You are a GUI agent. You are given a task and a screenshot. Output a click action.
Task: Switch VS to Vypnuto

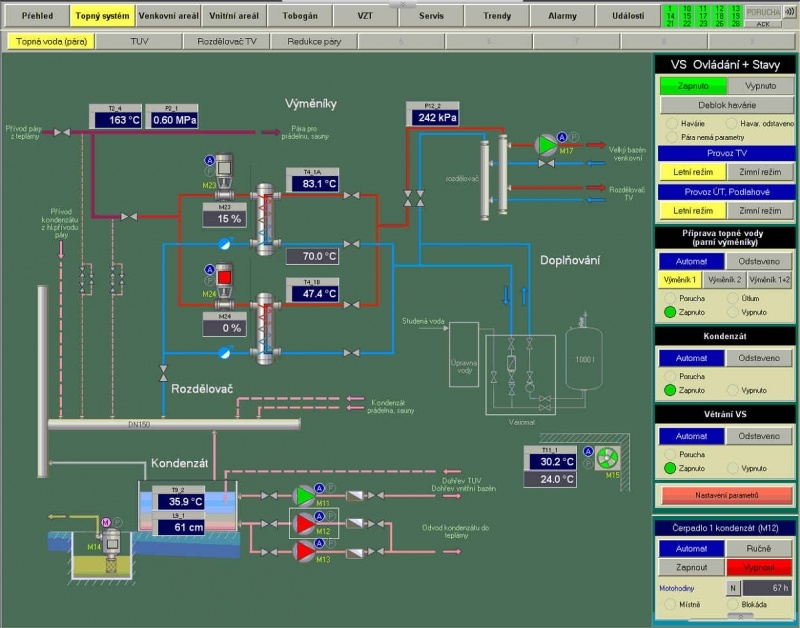760,86
